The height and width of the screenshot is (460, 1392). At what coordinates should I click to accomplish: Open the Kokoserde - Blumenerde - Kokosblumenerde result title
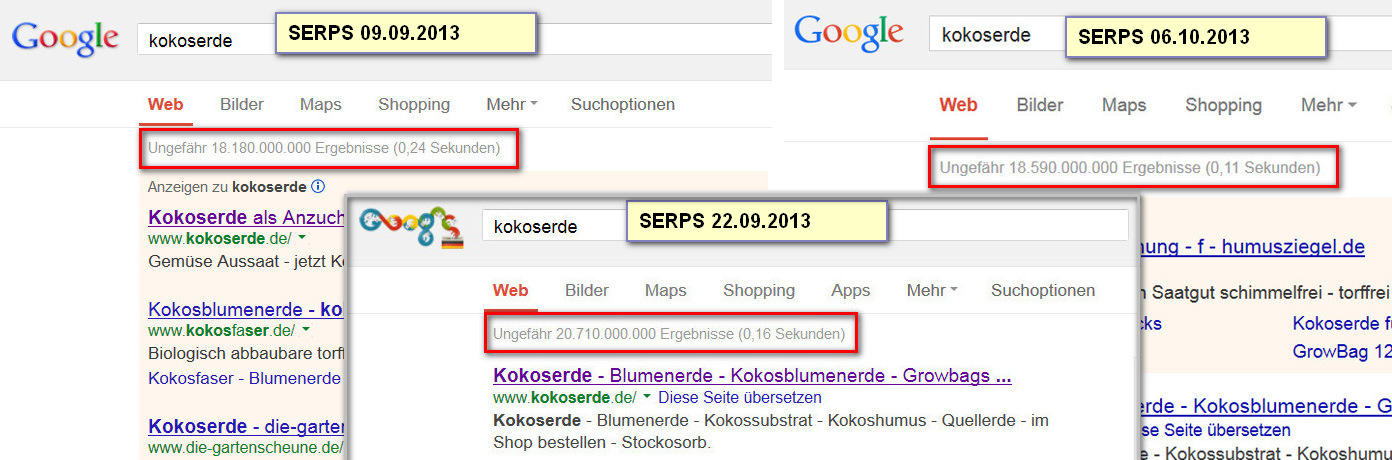point(752,377)
